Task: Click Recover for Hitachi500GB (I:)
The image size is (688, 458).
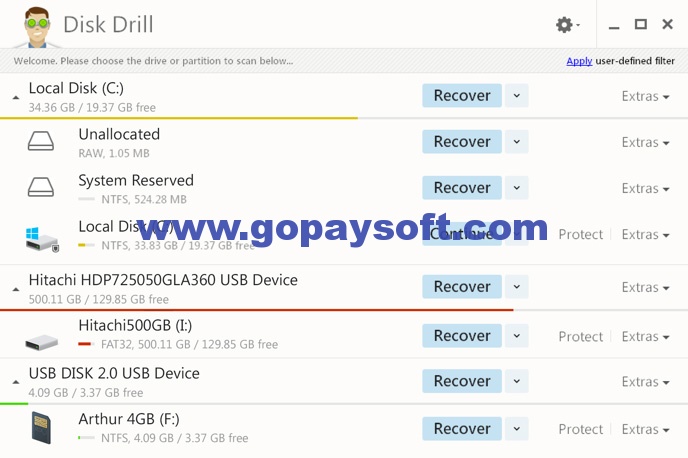Action: coord(462,336)
